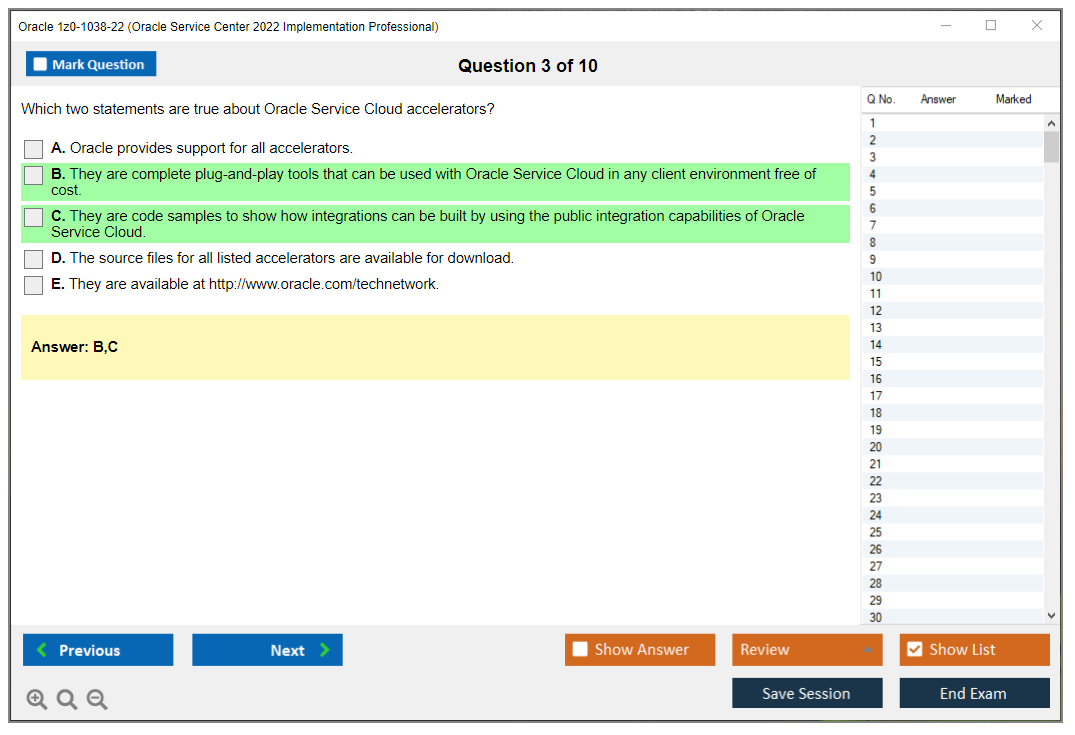Jump to question 10 in list

click(876, 277)
